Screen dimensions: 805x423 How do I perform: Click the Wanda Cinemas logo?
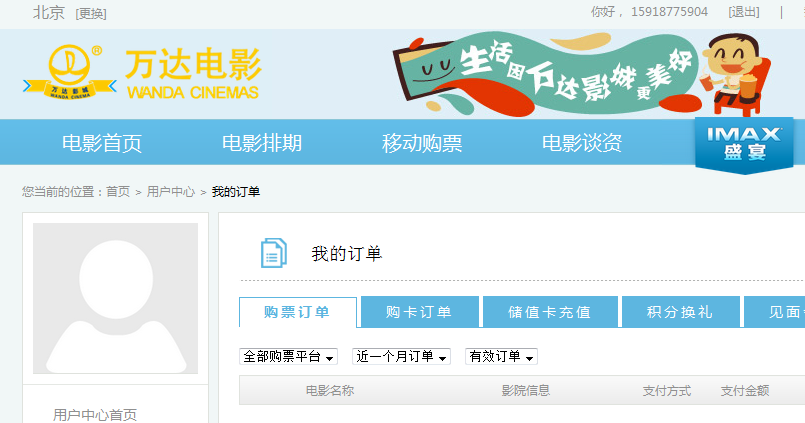pos(142,73)
